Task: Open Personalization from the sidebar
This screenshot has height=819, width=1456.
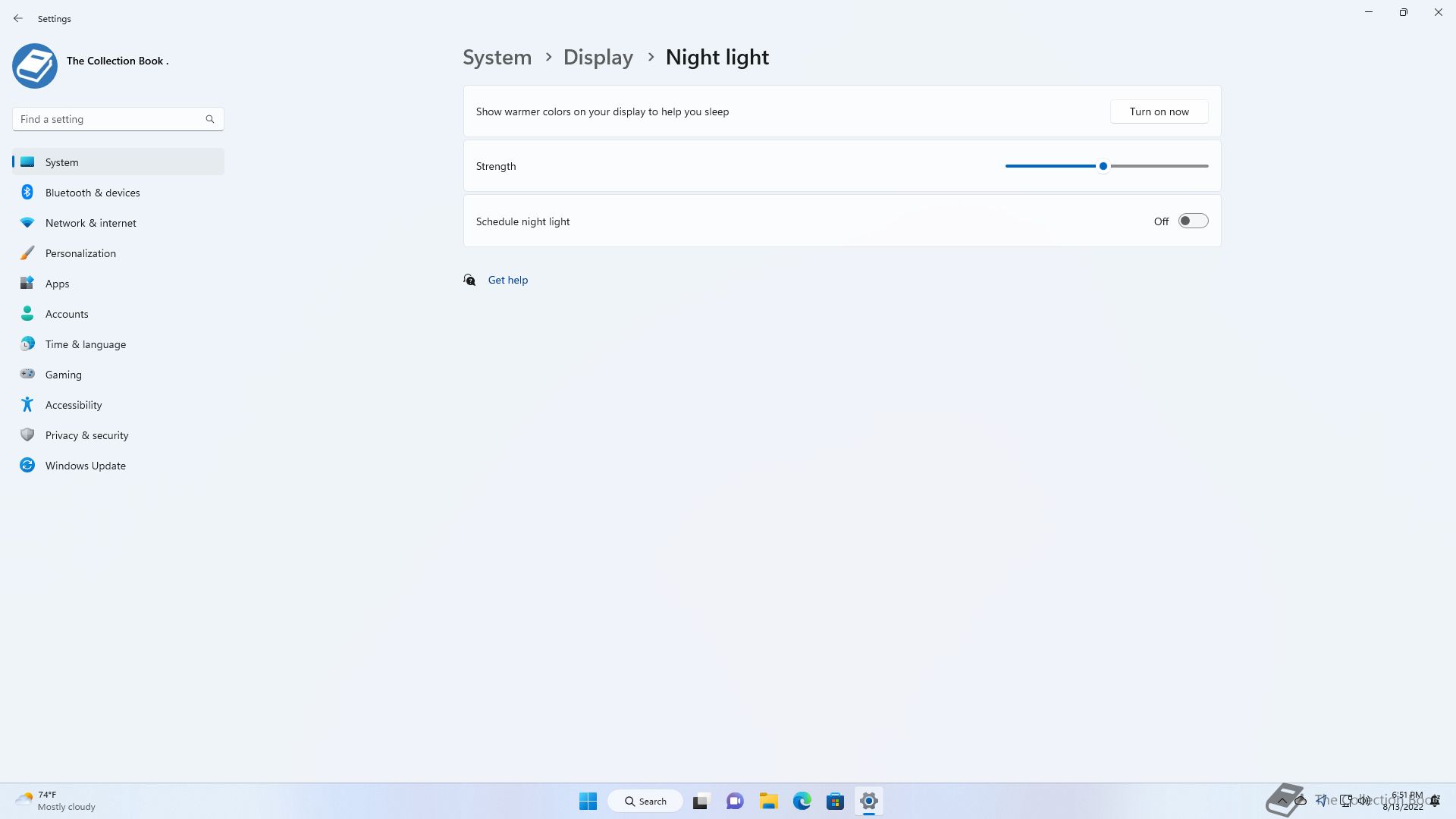Action: pyautogui.click(x=80, y=253)
